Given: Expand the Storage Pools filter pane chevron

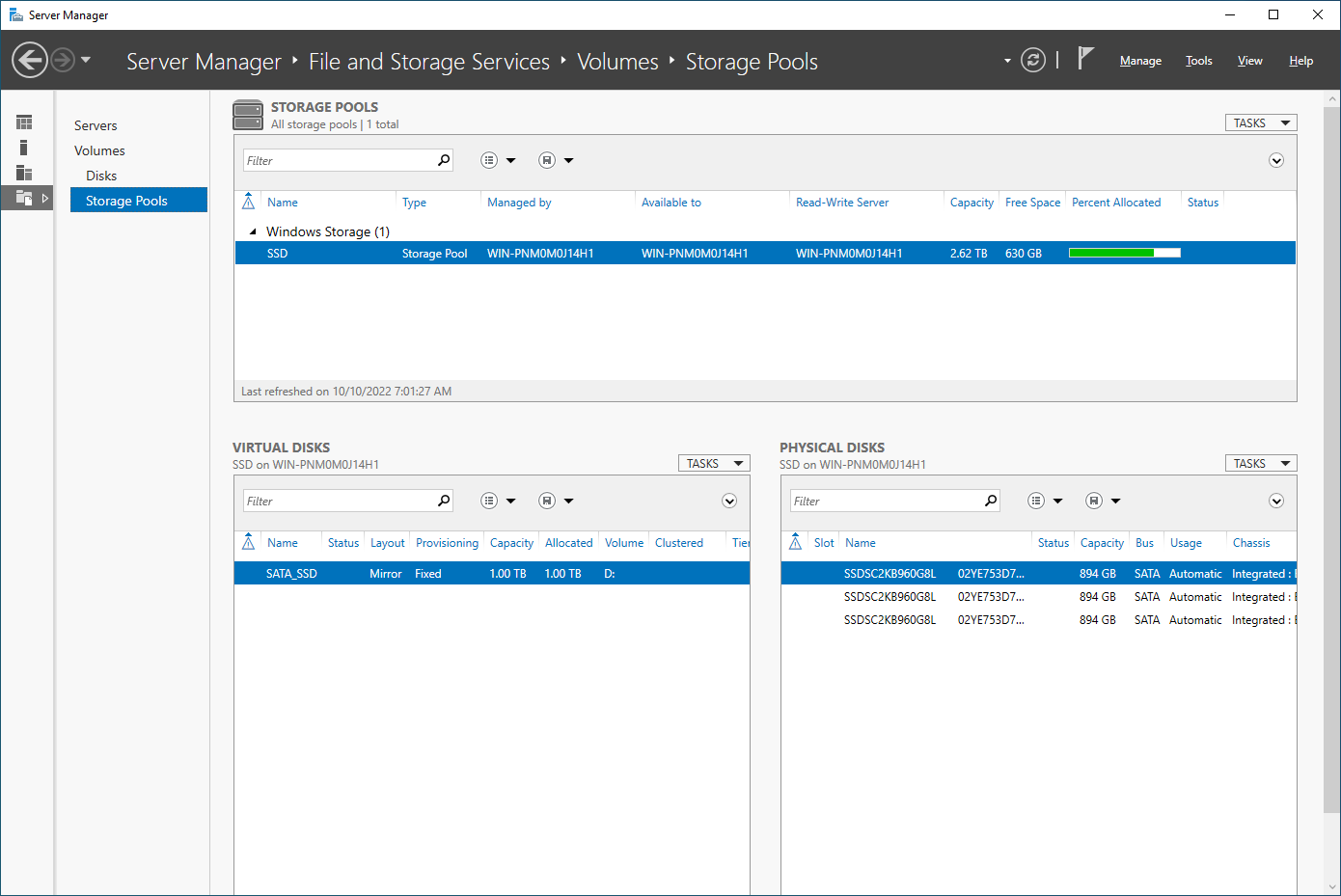Looking at the screenshot, I should click(x=1276, y=160).
